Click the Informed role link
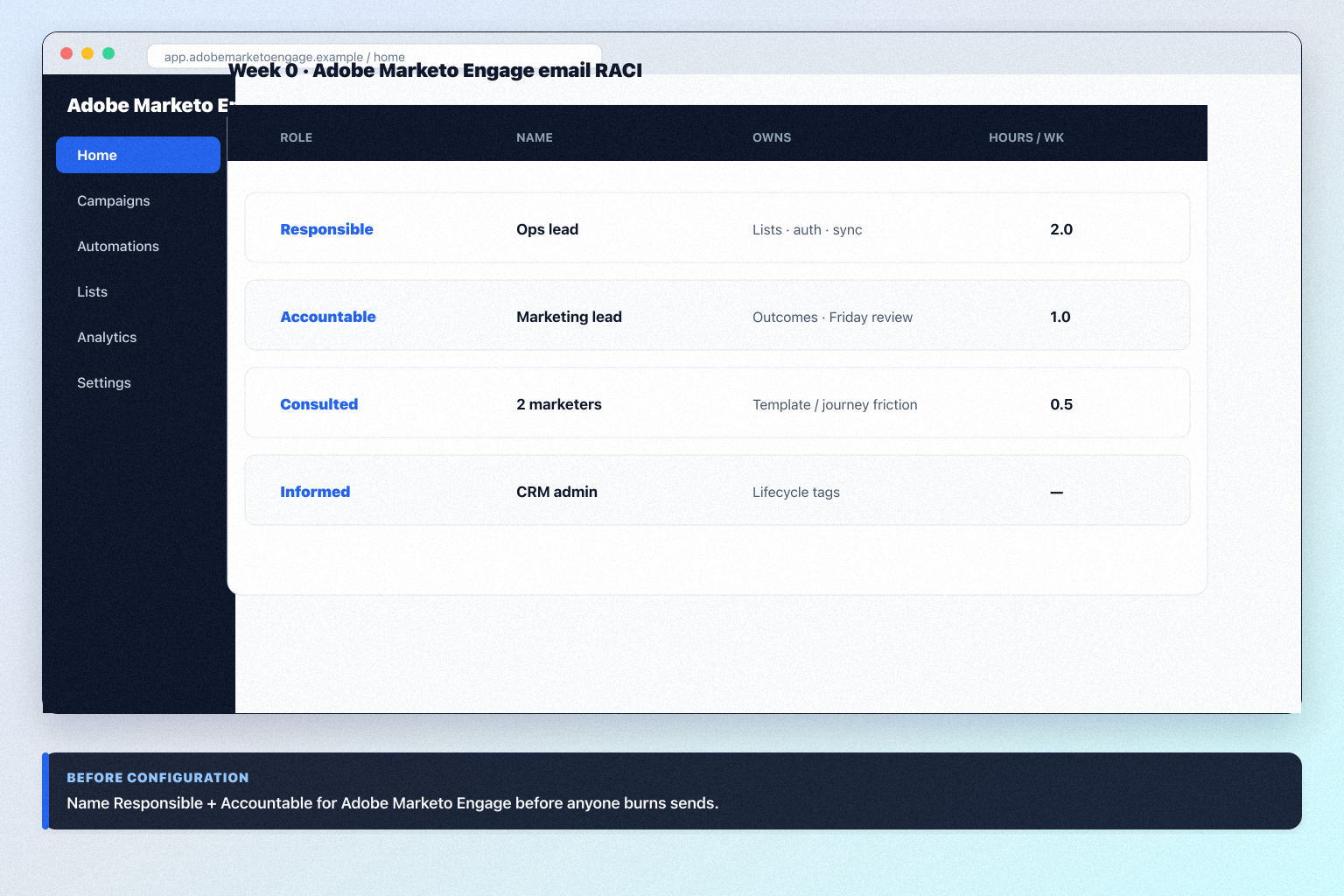1344x896 pixels. (x=315, y=492)
